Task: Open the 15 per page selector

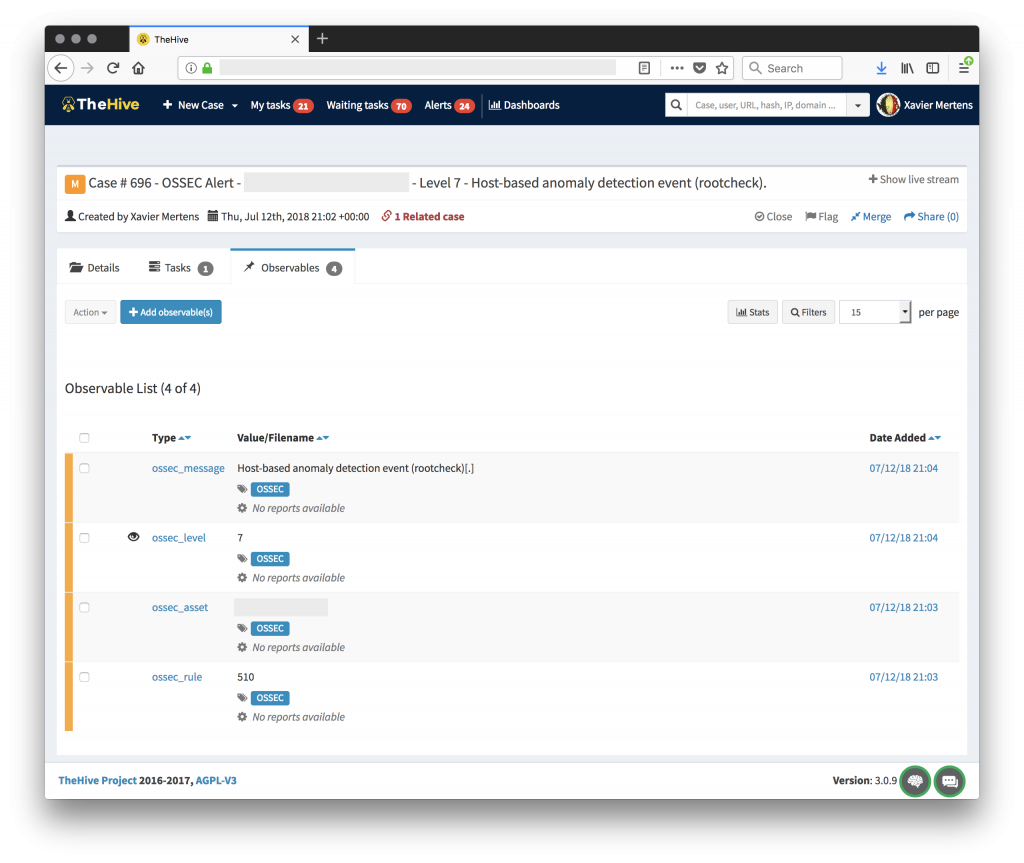Action: (874, 312)
